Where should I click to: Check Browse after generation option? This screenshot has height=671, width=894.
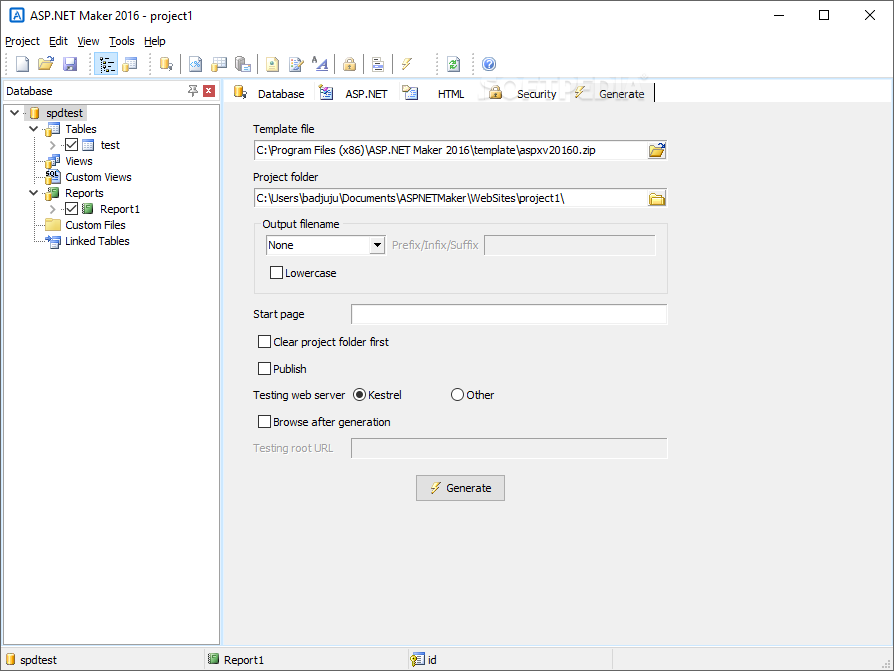265,421
